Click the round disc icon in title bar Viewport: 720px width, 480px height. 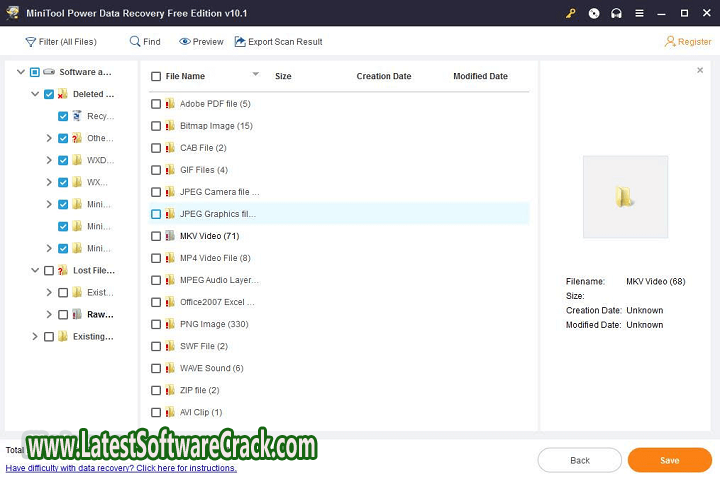pos(594,13)
